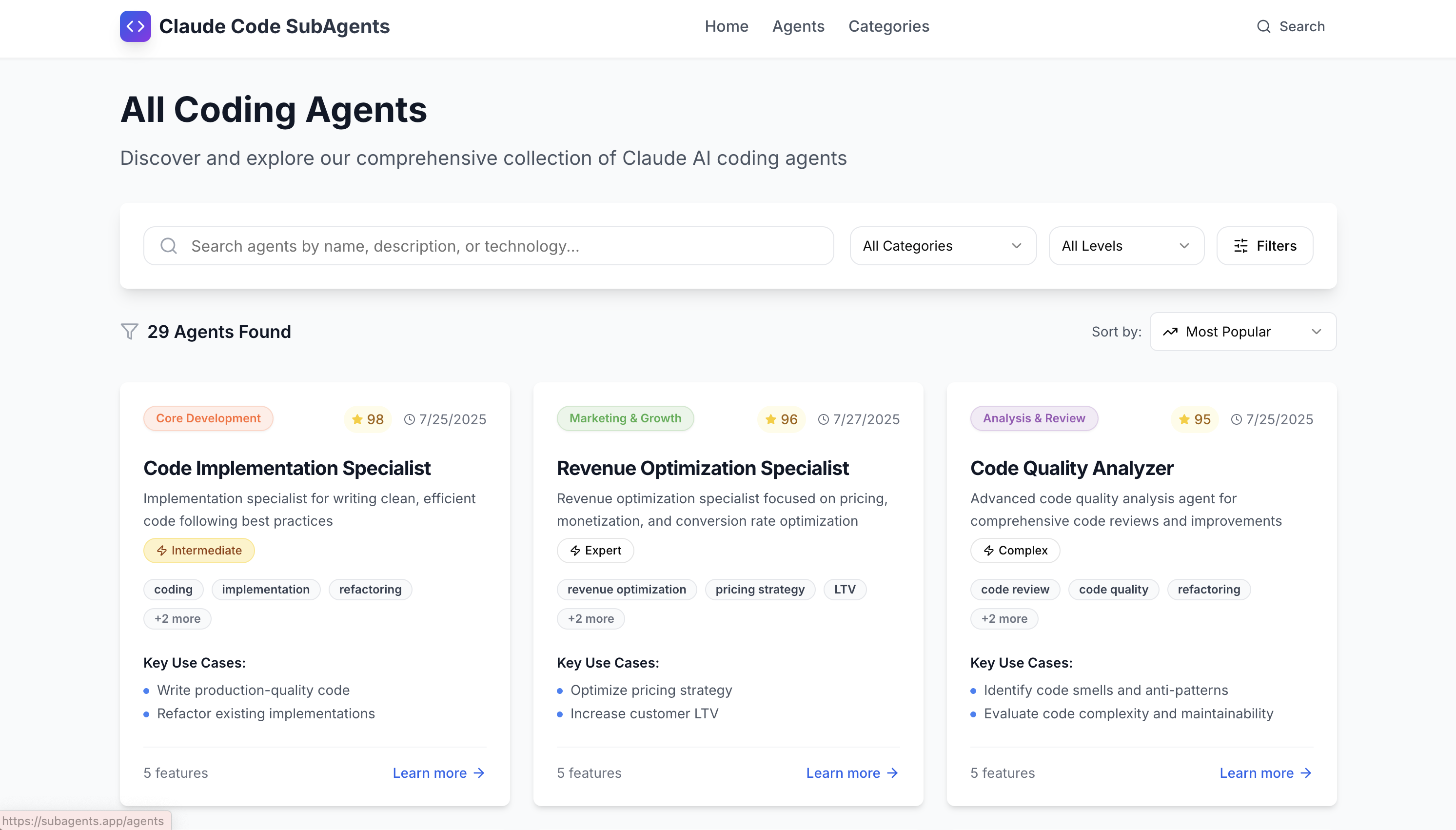Image resolution: width=1456 pixels, height=830 pixels.
Task: Expand +2 more tags on Revenue Optimization card
Action: [x=590, y=618]
